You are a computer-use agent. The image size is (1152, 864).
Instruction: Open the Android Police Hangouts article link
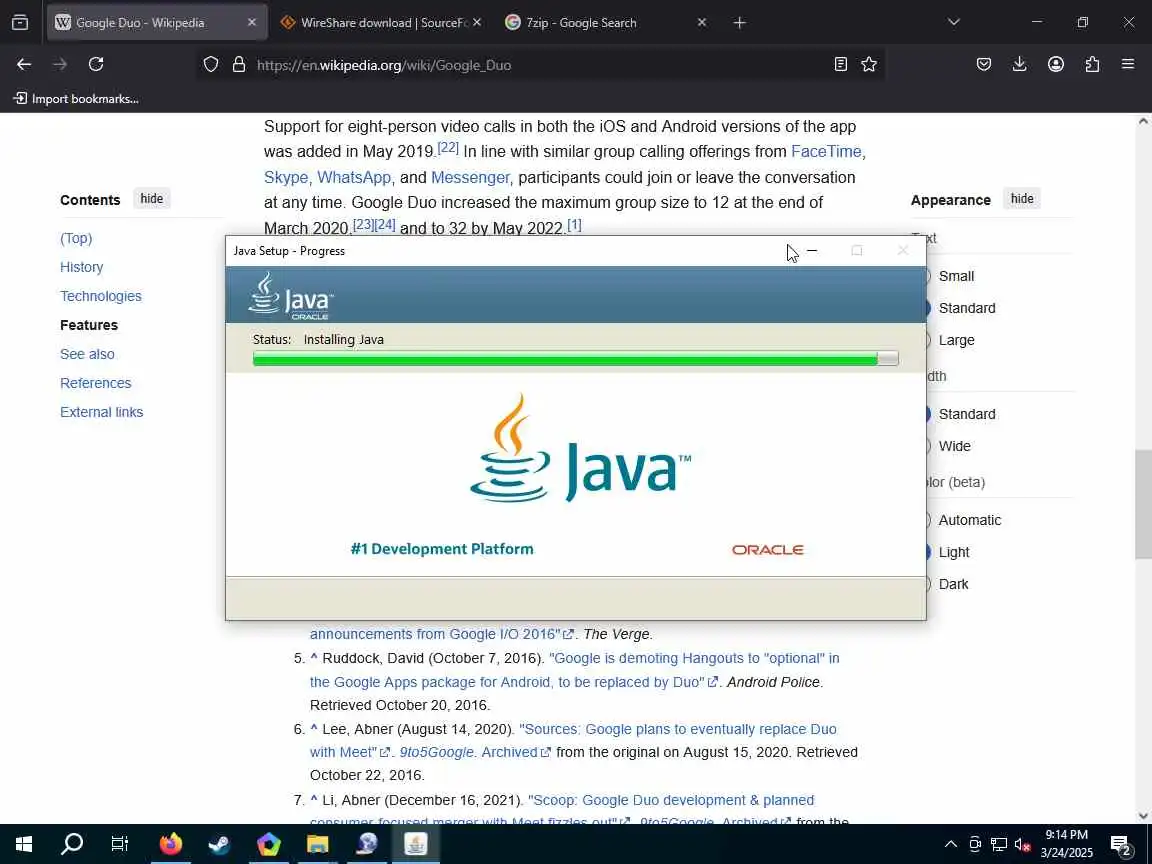pos(574,670)
